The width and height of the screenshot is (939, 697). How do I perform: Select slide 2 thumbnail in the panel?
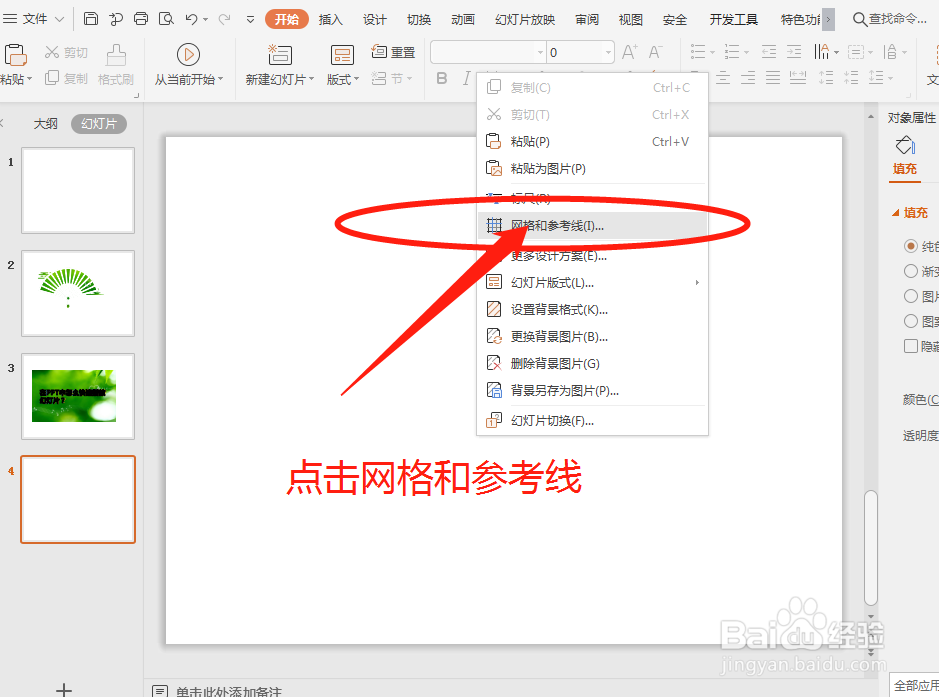[78, 292]
